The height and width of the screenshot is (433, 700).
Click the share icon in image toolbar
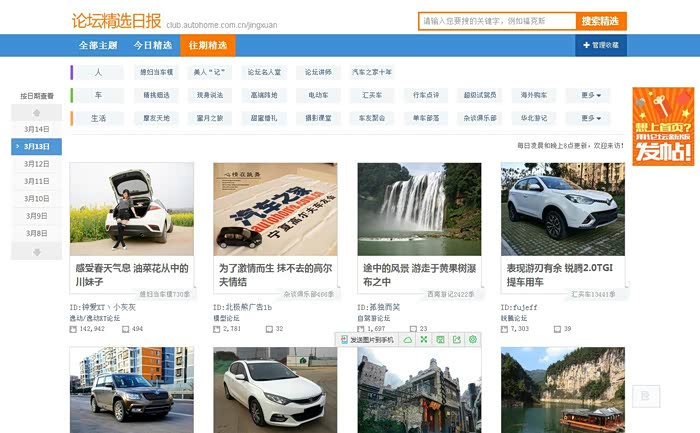457,340
